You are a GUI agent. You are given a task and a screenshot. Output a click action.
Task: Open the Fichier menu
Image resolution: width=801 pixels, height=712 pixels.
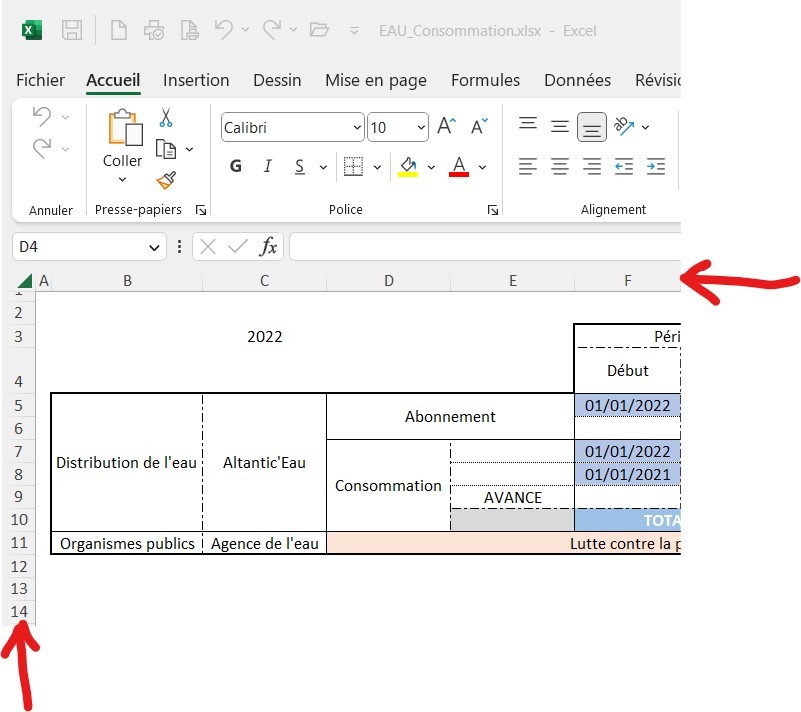coord(40,80)
